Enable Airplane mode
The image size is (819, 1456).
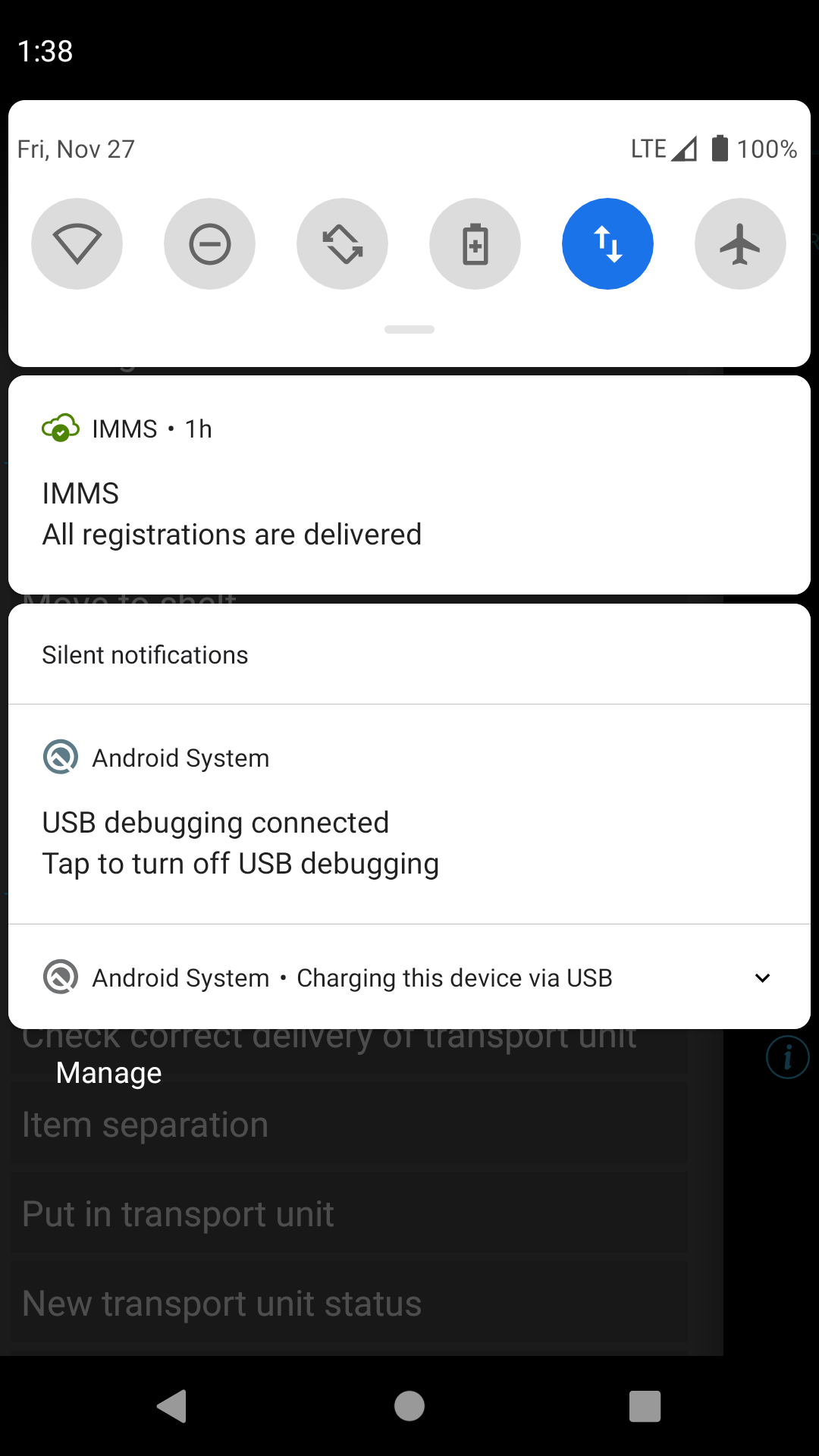click(x=740, y=244)
